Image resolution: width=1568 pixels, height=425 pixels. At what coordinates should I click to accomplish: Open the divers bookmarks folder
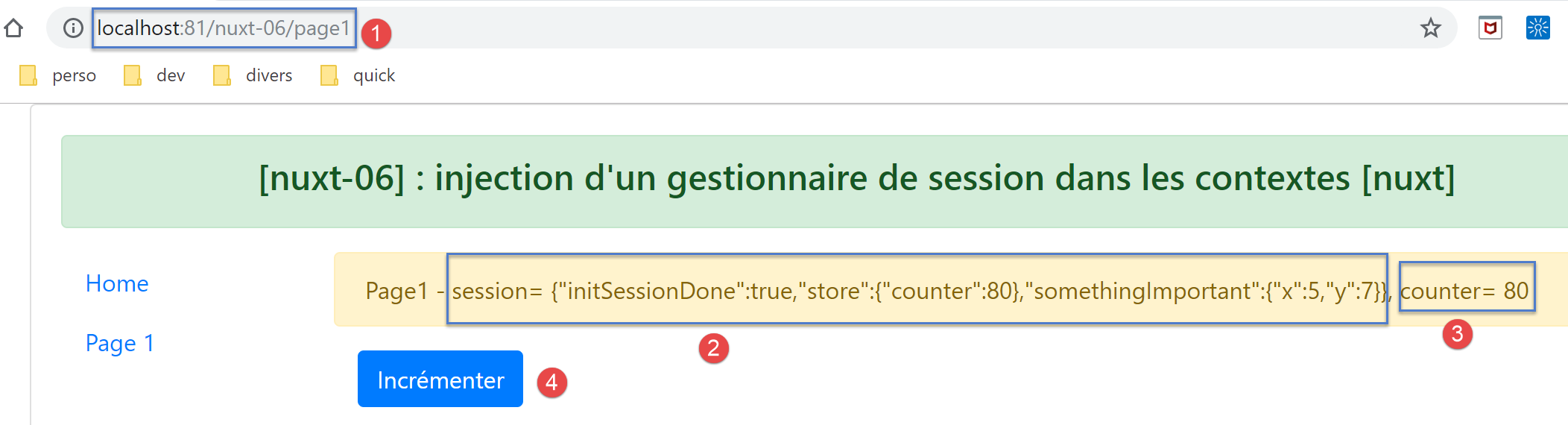click(253, 75)
